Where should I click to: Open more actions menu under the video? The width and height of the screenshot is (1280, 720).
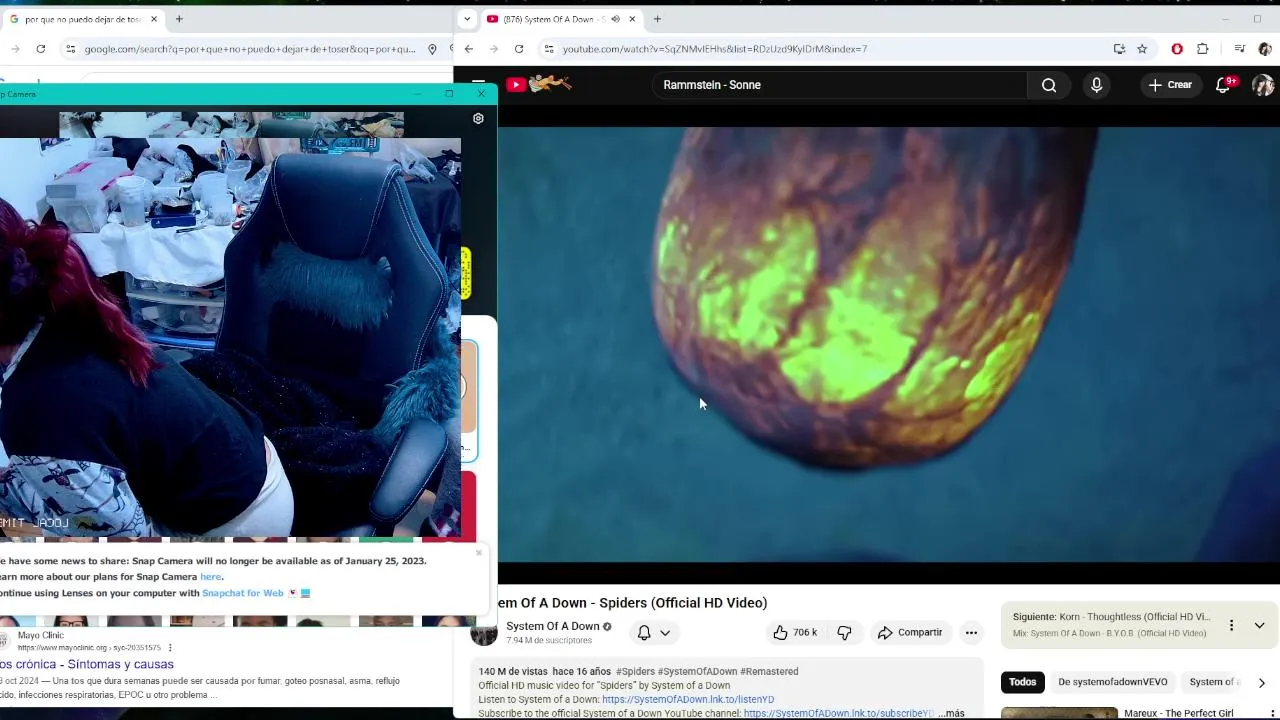970,632
